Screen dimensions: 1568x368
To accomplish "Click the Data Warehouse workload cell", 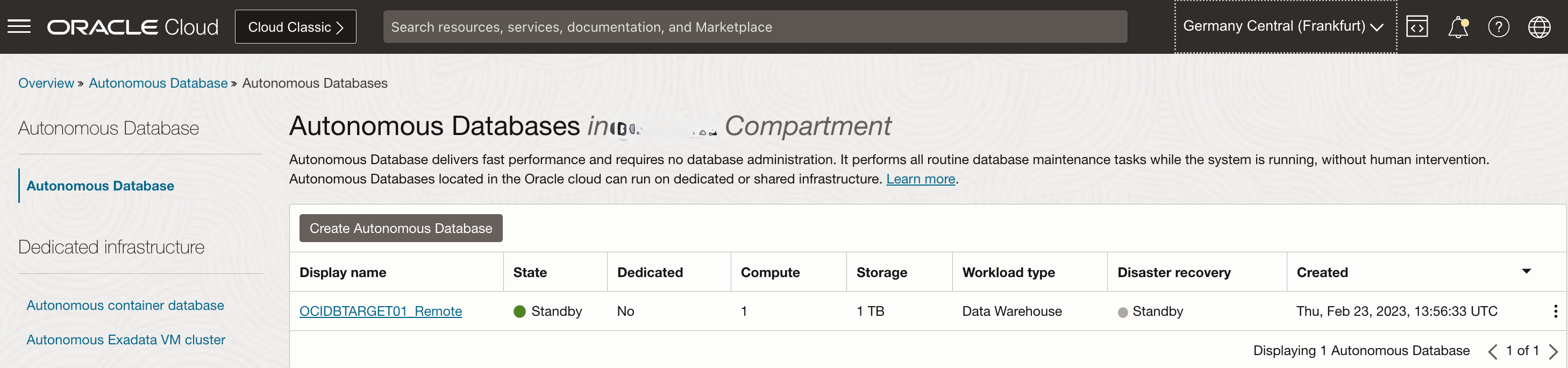I will click(1011, 312).
